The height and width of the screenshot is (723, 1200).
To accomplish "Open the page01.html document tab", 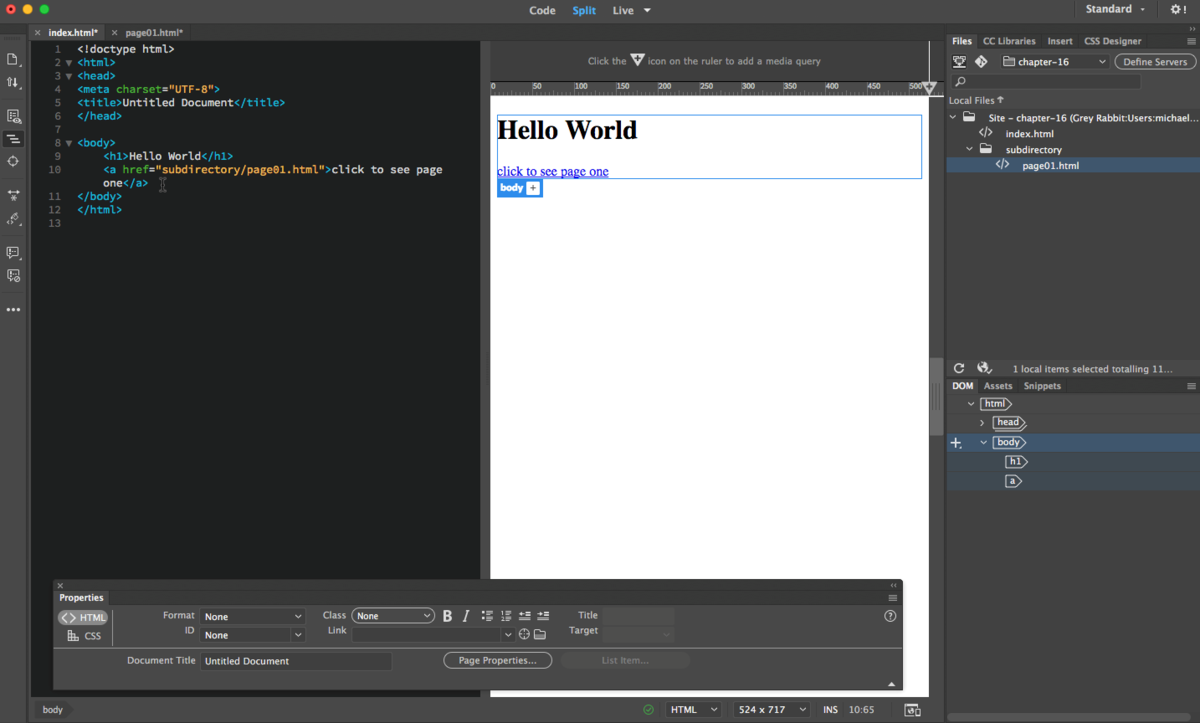I will pos(152,33).
